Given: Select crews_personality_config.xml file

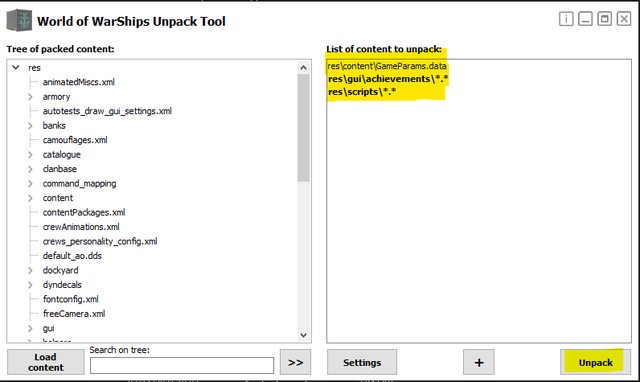Looking at the screenshot, I should pos(100,241).
